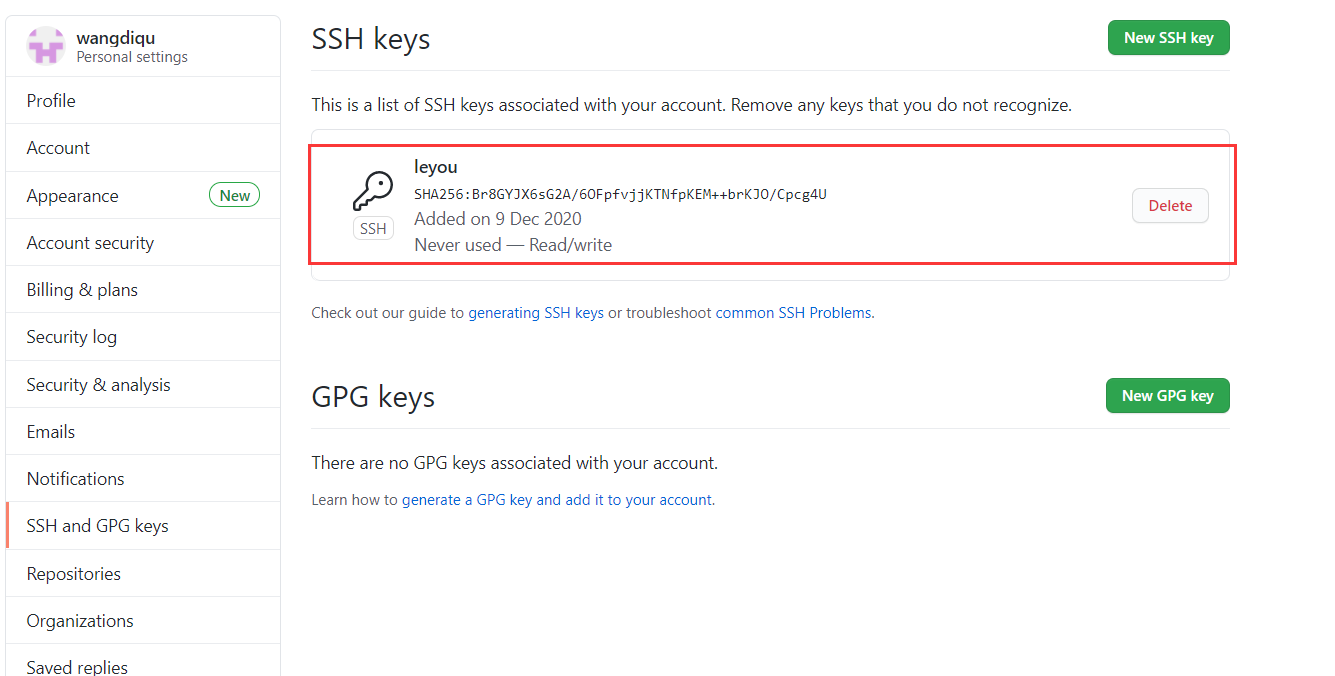Select Account security in sidebar
1335x676 pixels.
(90, 243)
